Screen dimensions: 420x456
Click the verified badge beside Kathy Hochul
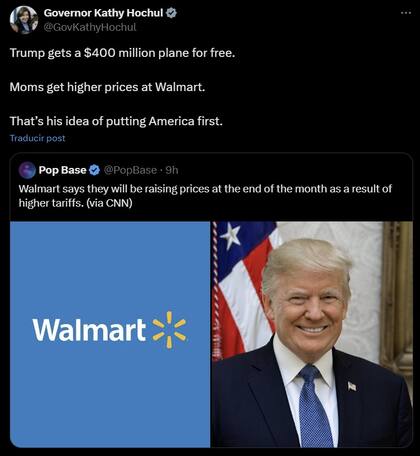pyautogui.click(x=171, y=13)
